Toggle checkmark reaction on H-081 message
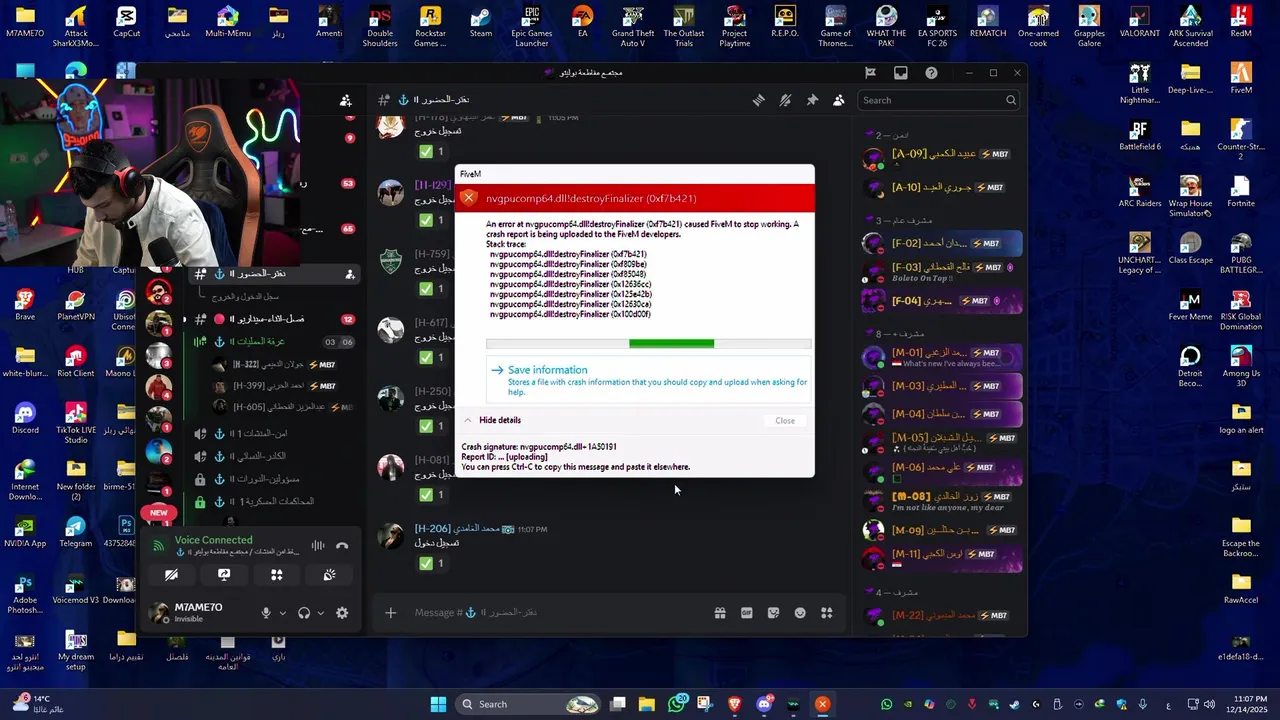1280x720 pixels. 431,495
